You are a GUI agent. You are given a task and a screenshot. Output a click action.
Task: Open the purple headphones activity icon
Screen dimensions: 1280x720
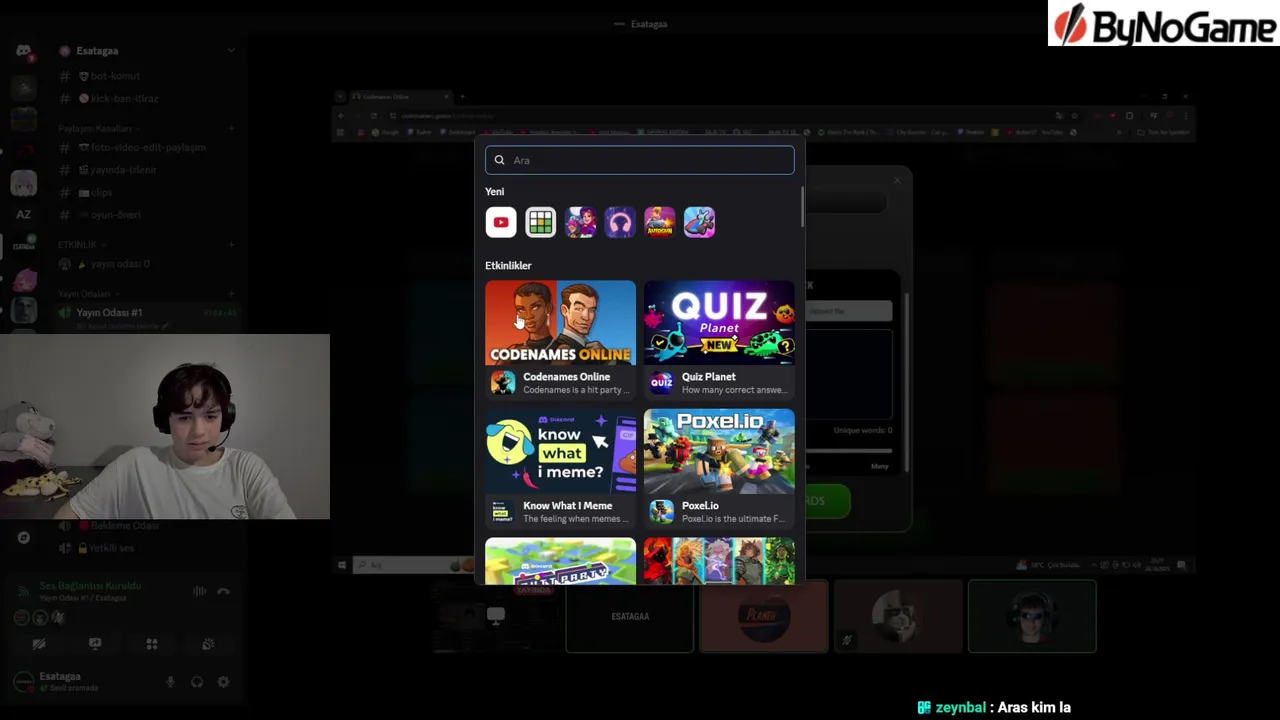point(620,222)
